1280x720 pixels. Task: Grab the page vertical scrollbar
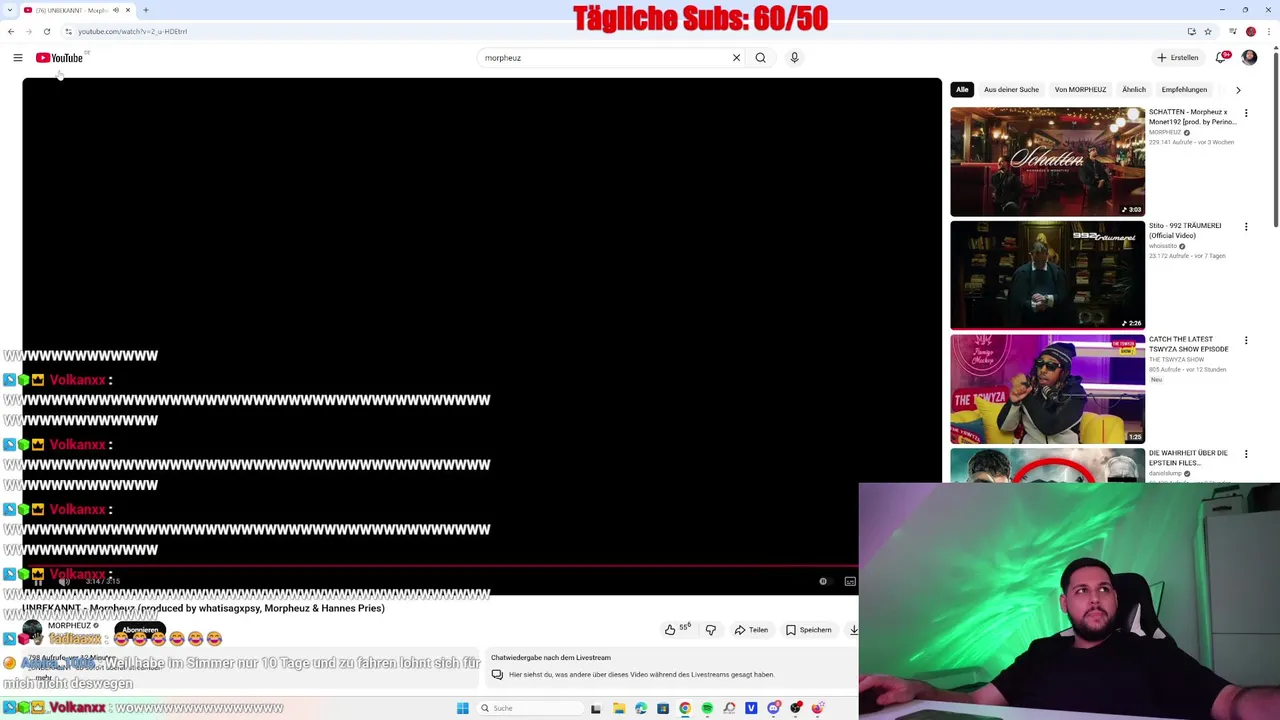1275,140
